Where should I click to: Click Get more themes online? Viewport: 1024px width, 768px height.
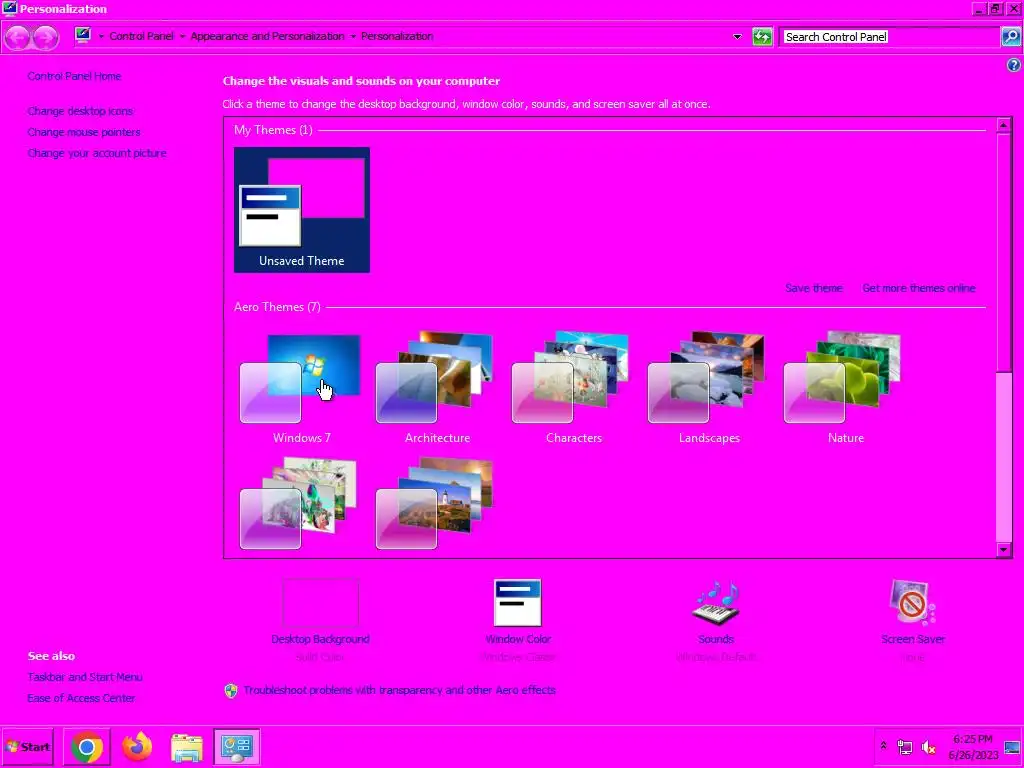click(x=918, y=288)
